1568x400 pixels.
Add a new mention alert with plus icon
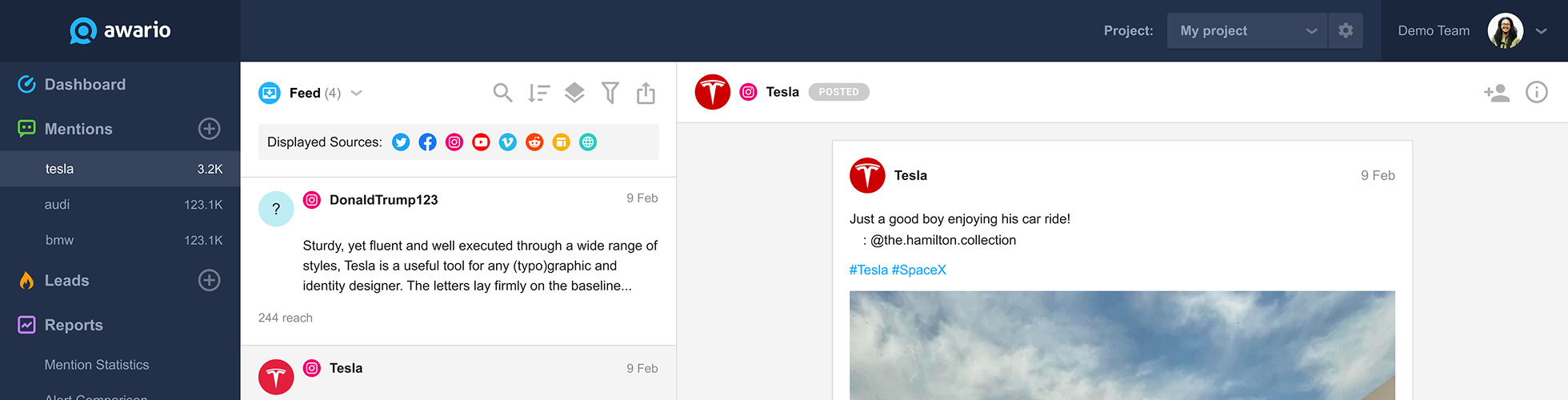click(210, 129)
